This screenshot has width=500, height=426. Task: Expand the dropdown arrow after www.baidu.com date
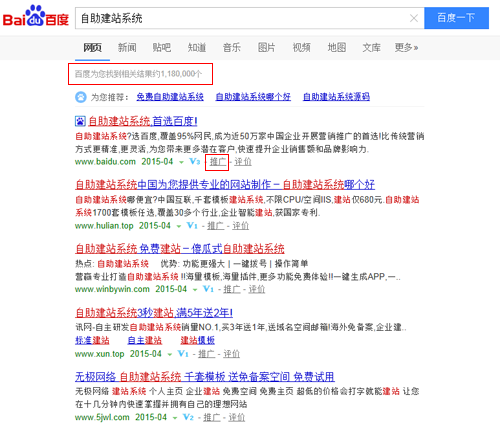pos(181,162)
